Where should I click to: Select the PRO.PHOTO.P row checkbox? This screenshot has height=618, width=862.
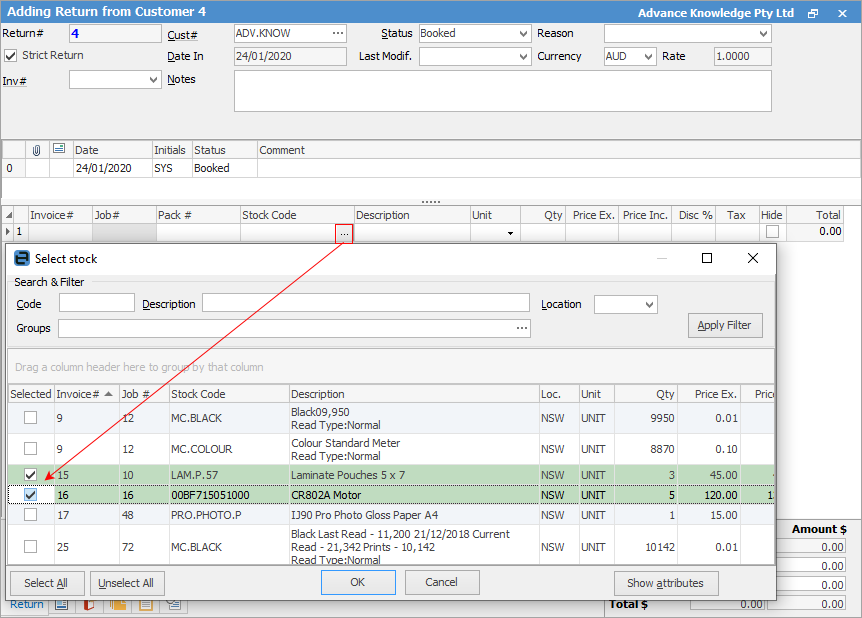(x=30, y=515)
